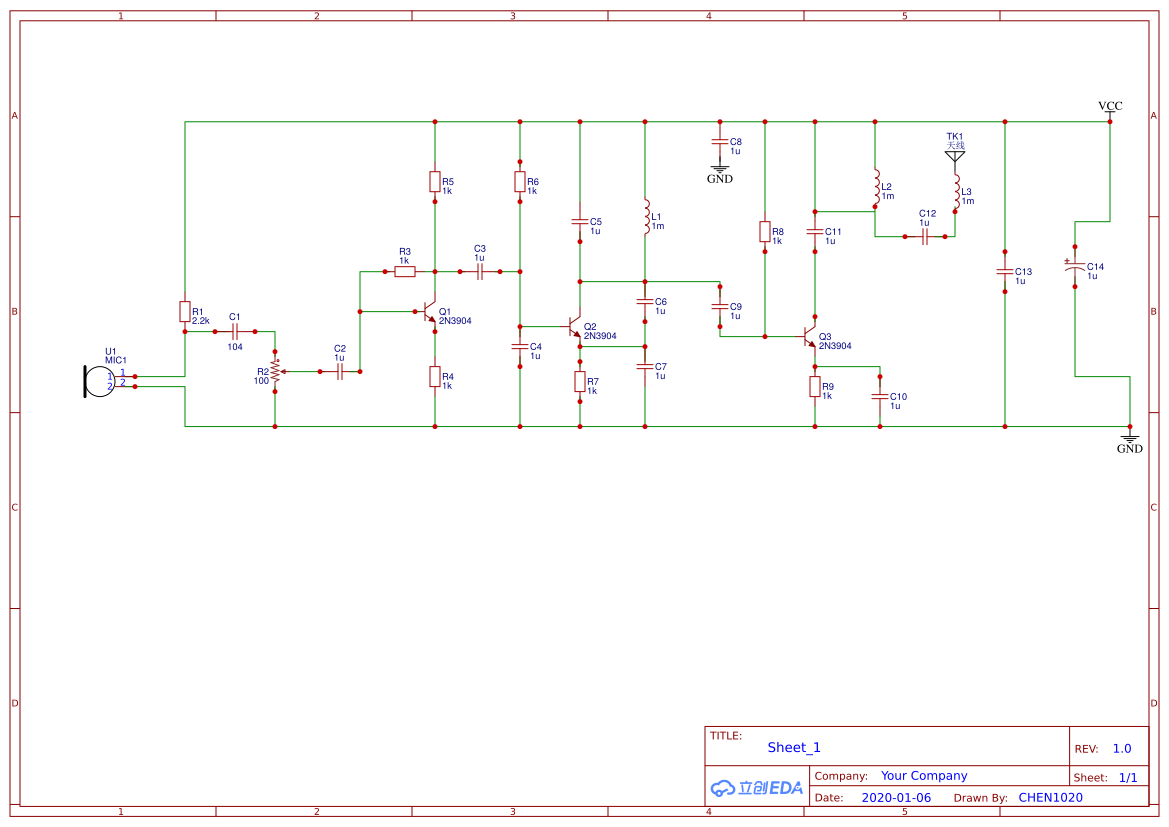Screen dimensions: 1169x827
Task: Click the R2 potentiometer symbol
Action: pyautogui.click(x=275, y=371)
